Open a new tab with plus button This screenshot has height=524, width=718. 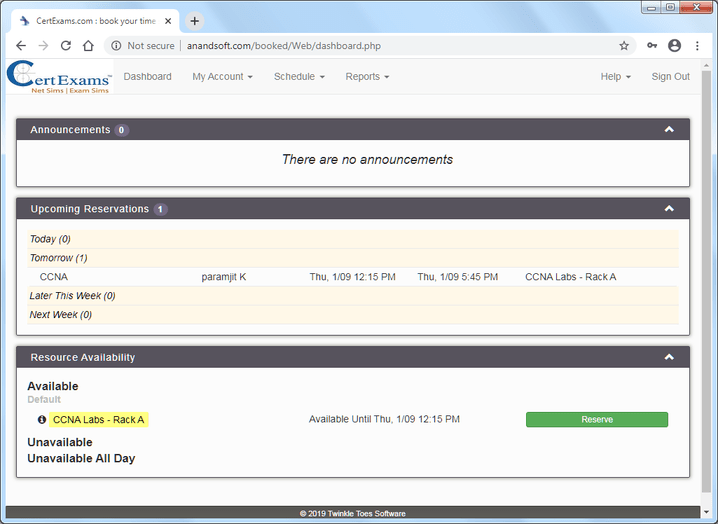195,21
